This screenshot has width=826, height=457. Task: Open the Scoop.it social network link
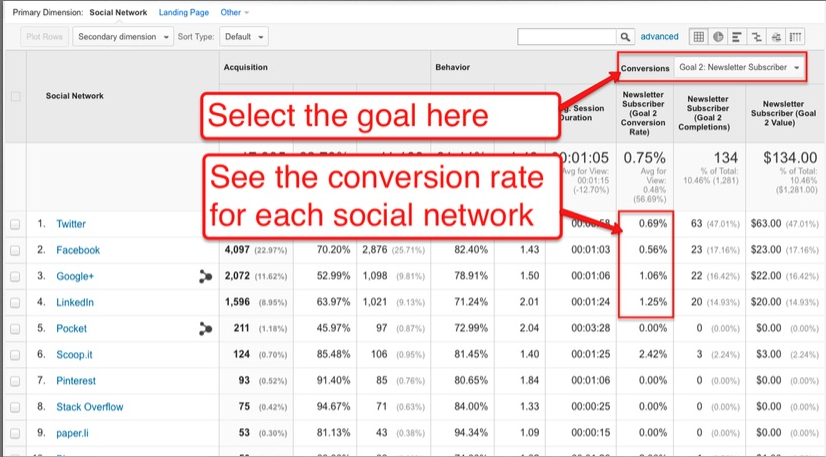point(74,355)
